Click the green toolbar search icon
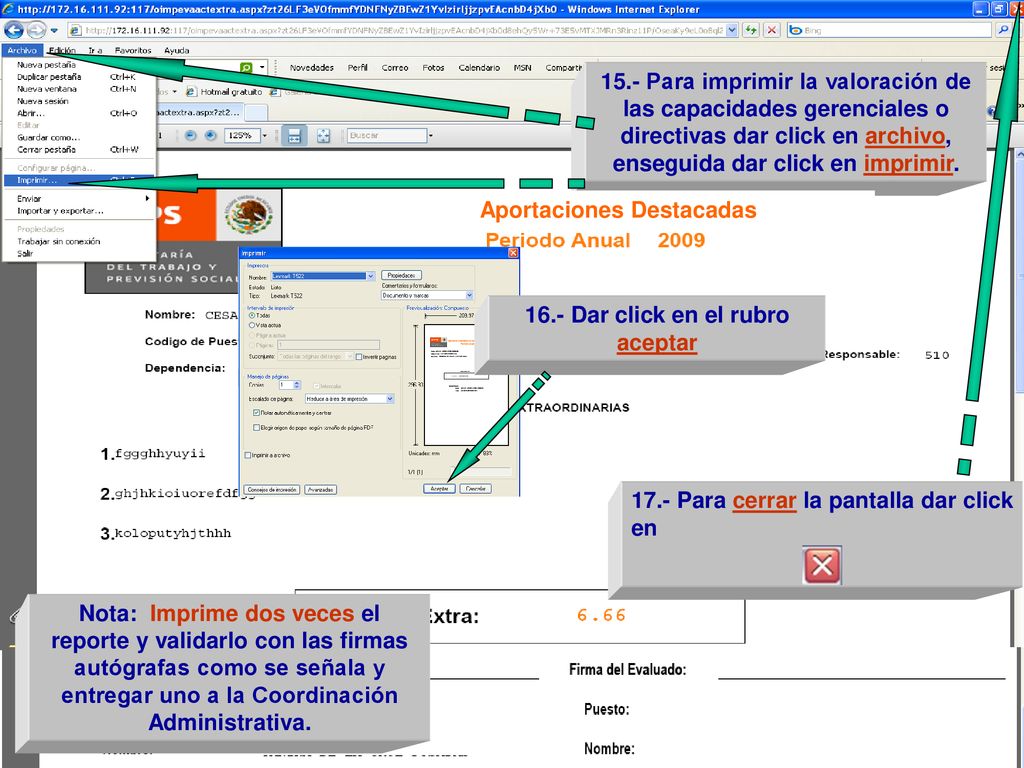The width and height of the screenshot is (1024, 768). (246, 67)
